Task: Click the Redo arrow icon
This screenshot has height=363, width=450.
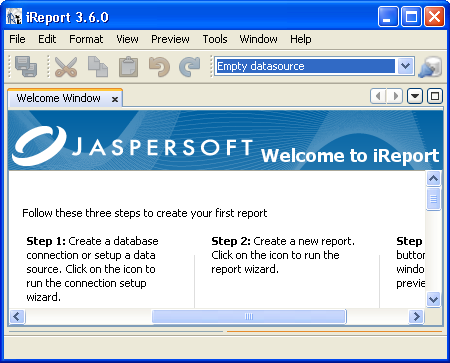Action: point(189,67)
